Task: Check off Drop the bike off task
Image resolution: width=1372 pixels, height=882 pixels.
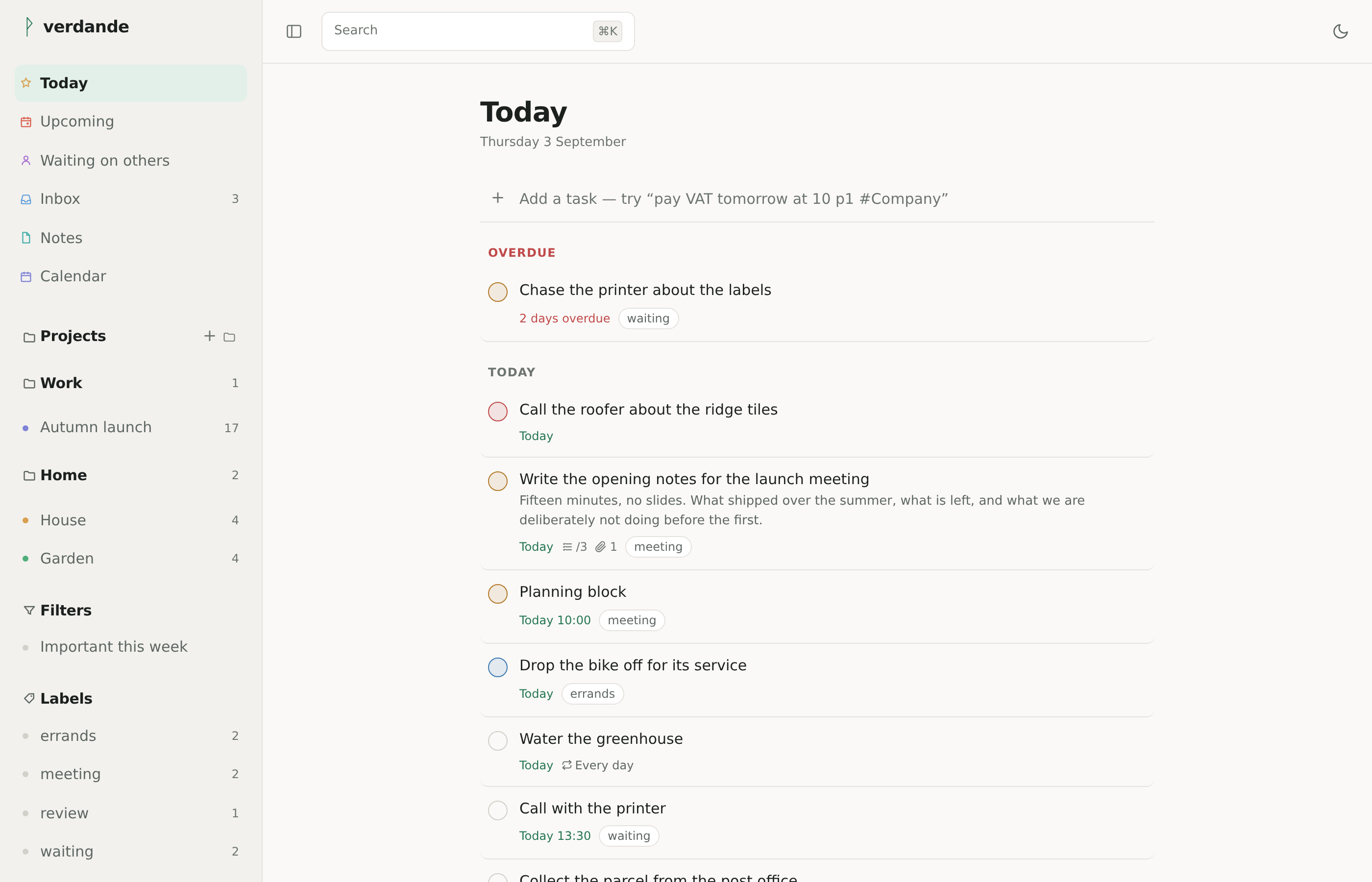Action: point(498,667)
